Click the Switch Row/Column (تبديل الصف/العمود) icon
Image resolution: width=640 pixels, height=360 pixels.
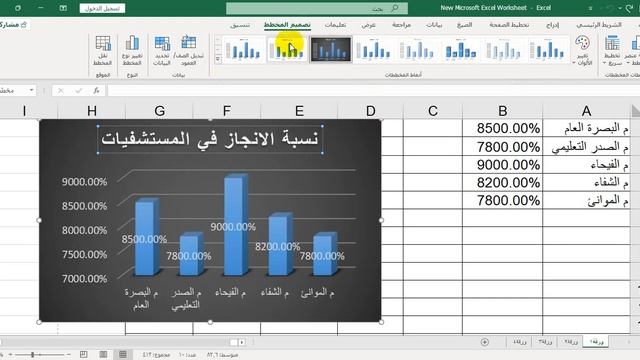coord(188,42)
